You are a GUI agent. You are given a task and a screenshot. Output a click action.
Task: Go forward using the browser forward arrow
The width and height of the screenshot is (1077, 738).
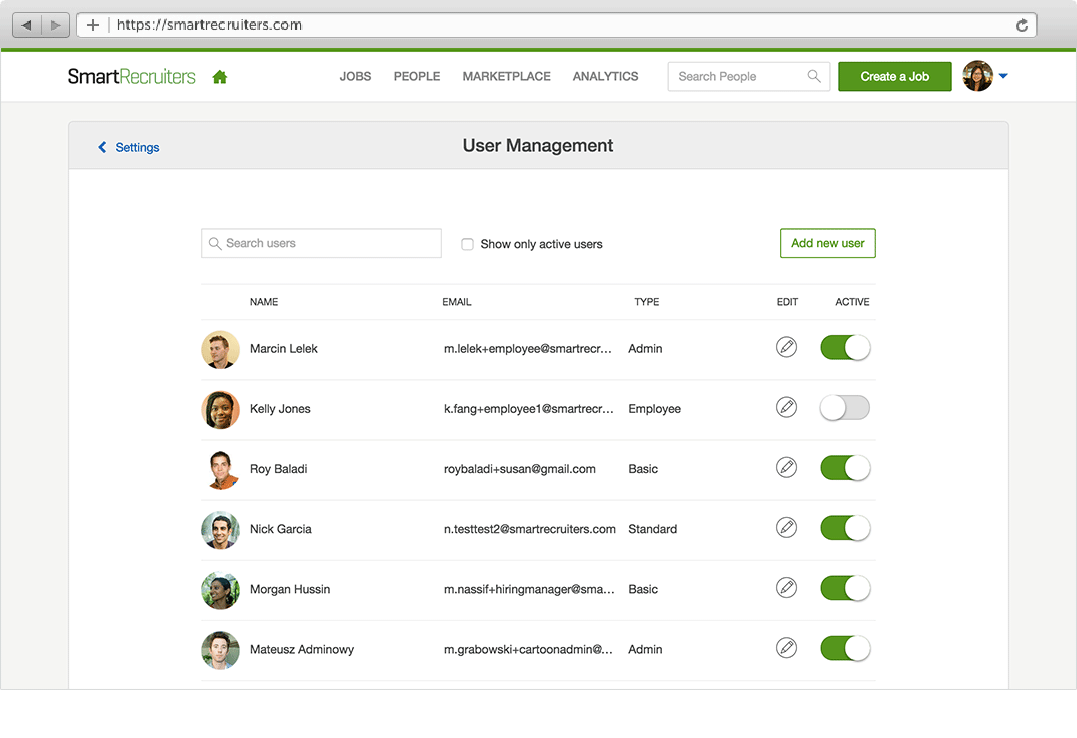[56, 25]
